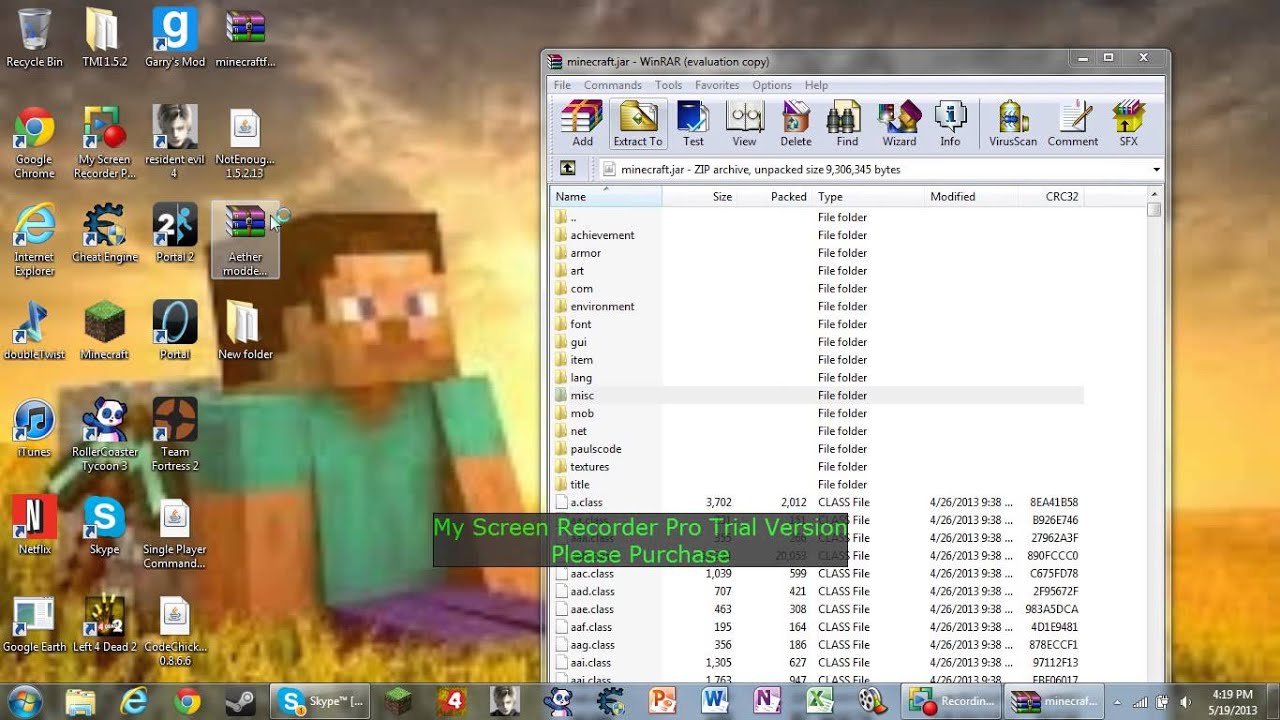Click the Add toolbar icon in WinRAR
The width and height of the screenshot is (1280, 720).
581,124
